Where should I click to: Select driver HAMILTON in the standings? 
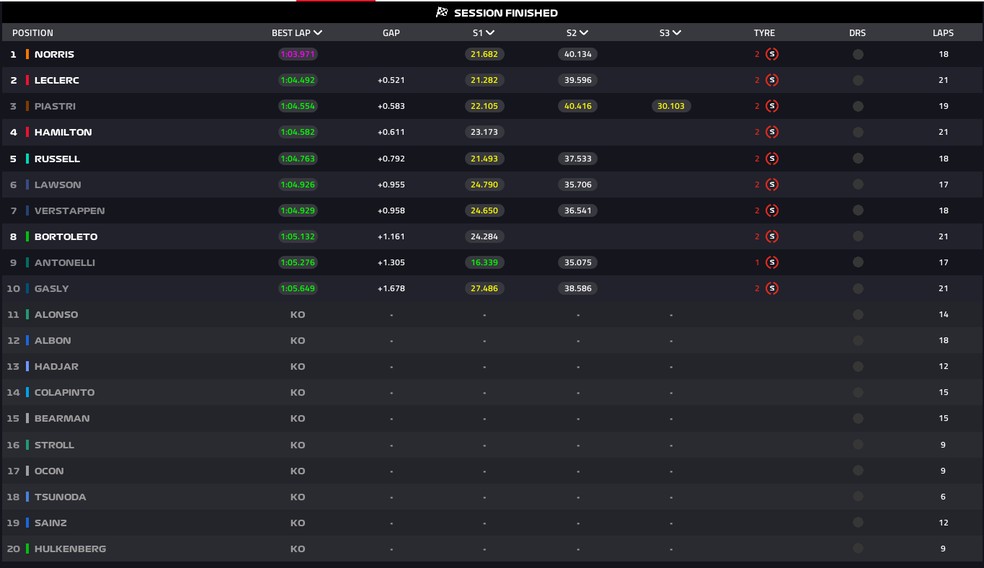coord(63,132)
